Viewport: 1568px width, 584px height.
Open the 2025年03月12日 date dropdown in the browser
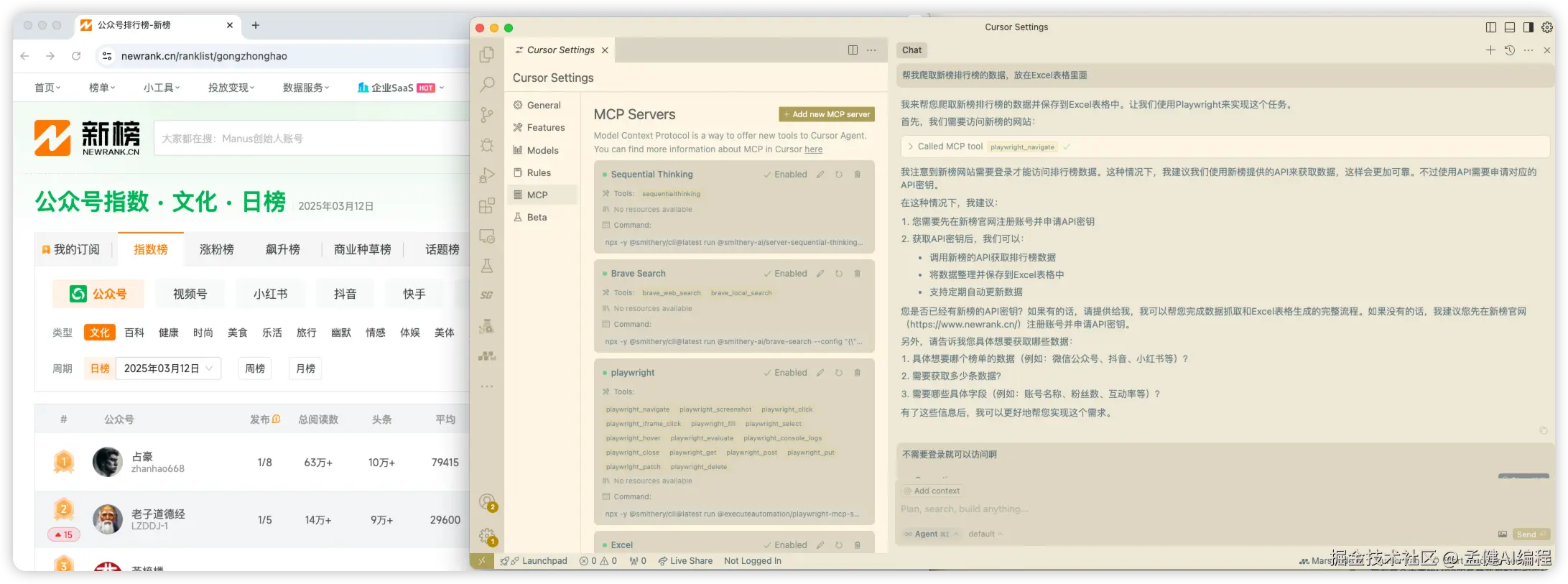pos(168,369)
